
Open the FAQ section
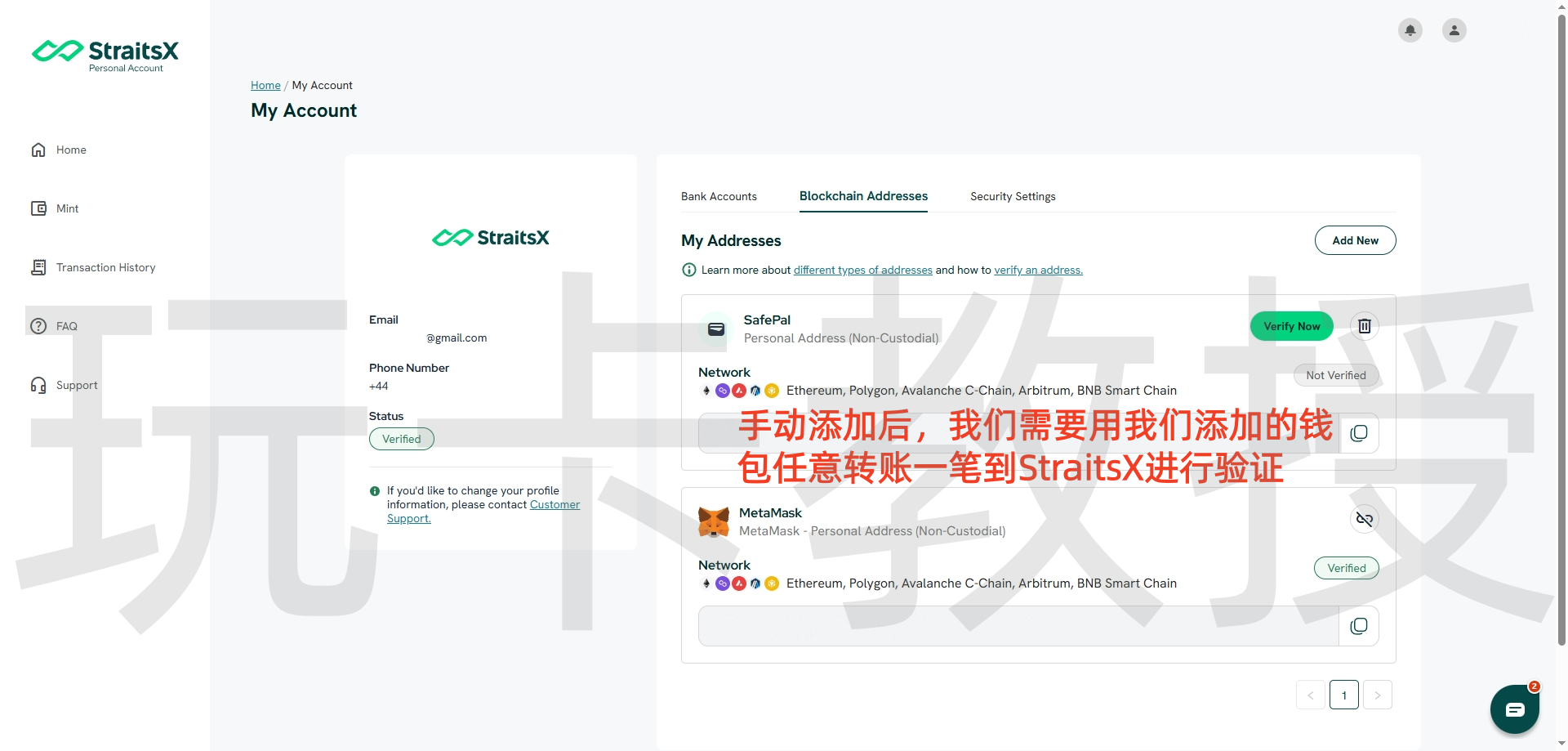tap(66, 327)
